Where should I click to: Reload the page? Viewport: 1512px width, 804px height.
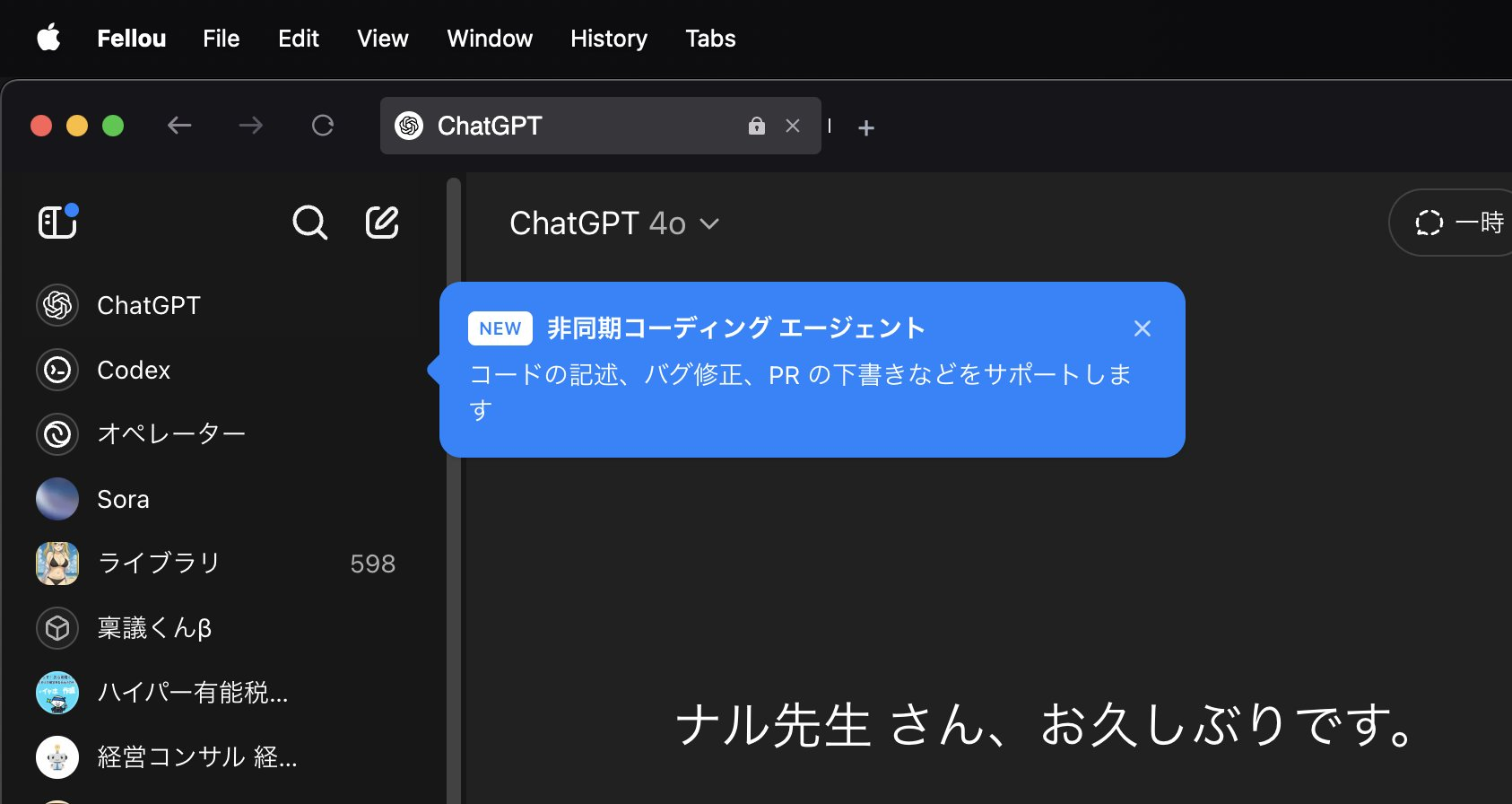point(323,126)
